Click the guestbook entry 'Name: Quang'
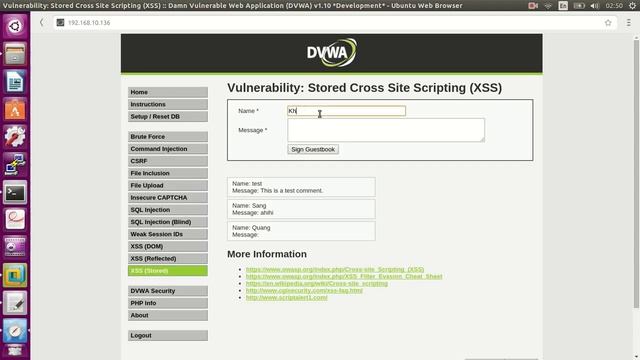 click(301, 231)
